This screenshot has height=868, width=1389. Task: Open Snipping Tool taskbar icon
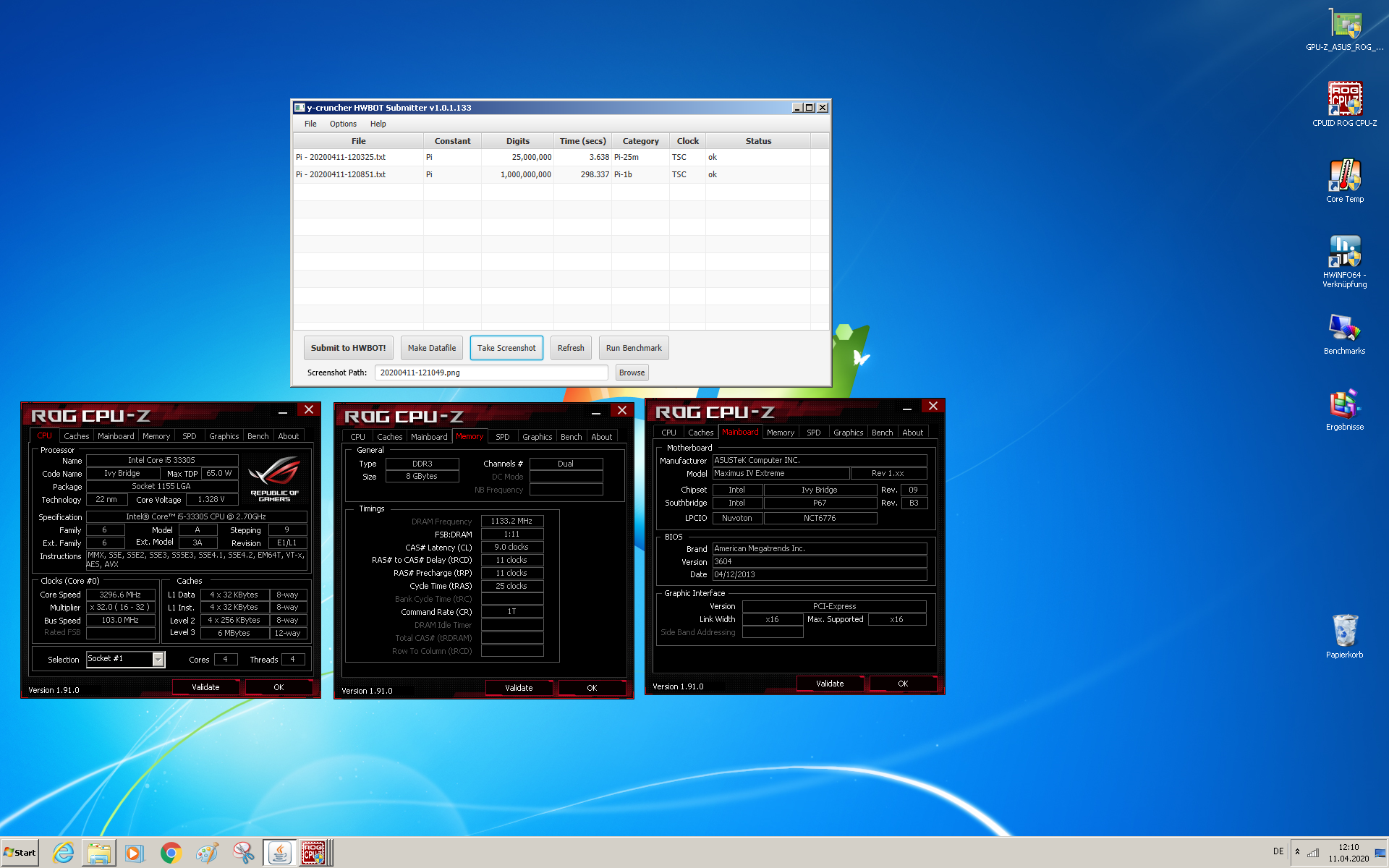(243, 854)
